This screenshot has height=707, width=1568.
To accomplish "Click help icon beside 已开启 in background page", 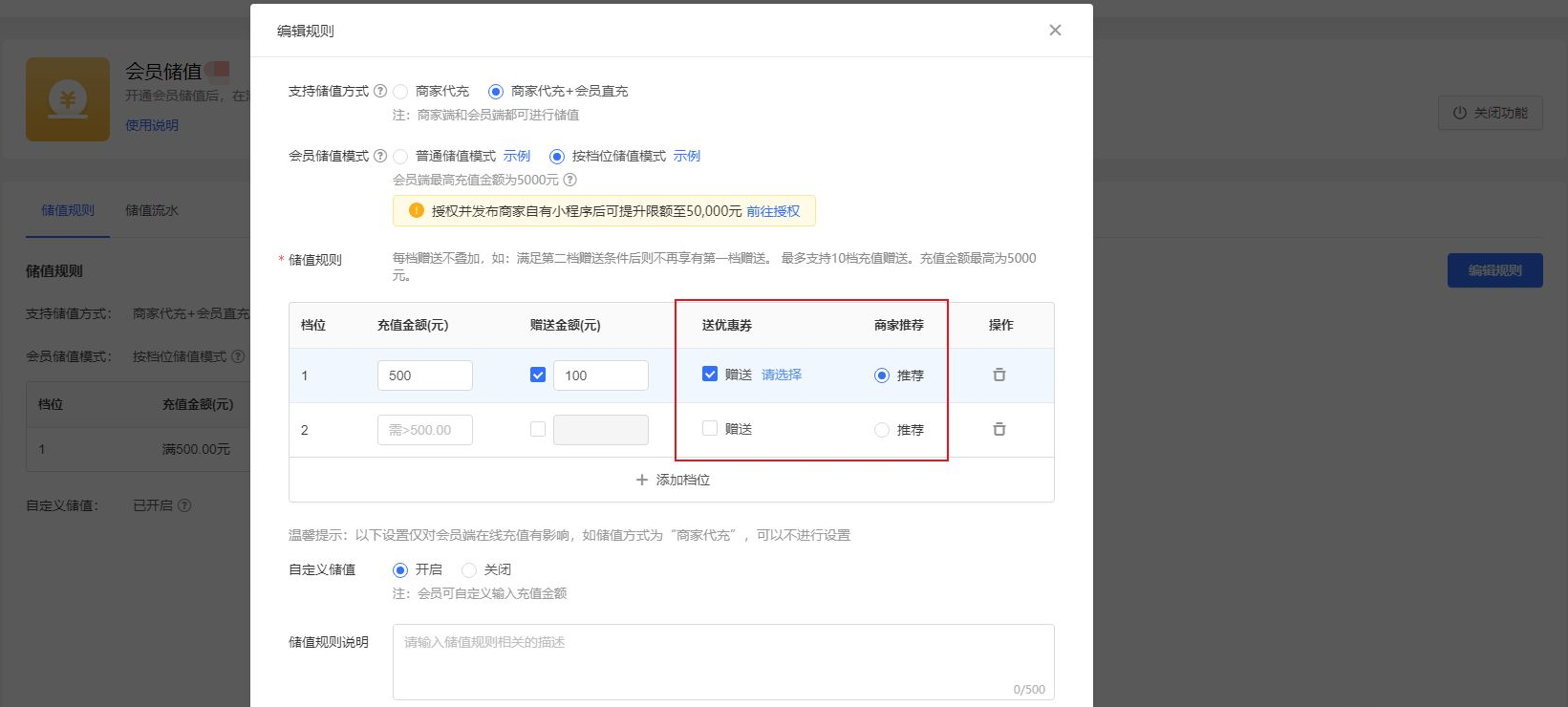I will tap(184, 505).
